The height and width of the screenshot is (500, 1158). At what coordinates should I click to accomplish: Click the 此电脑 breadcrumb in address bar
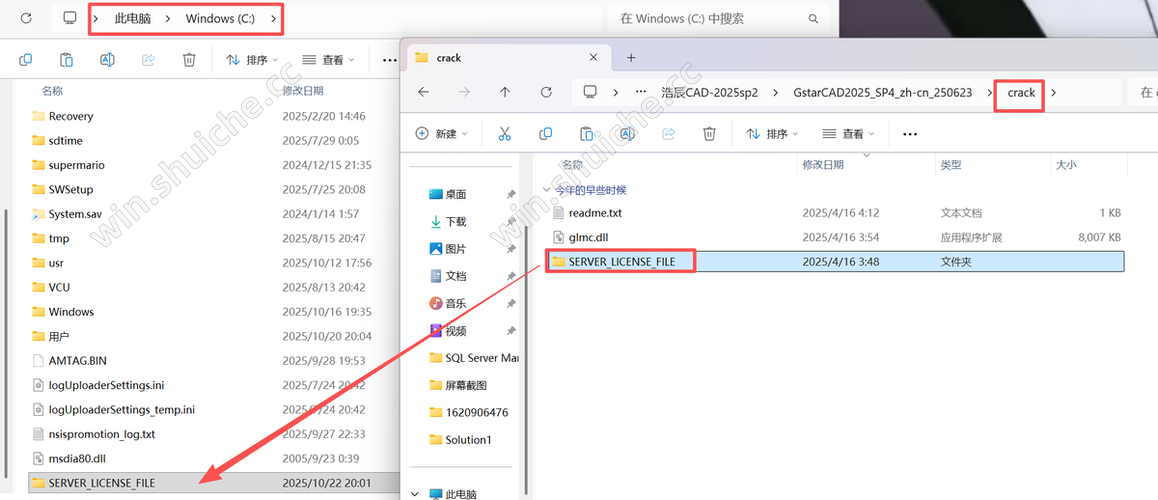tap(133, 19)
